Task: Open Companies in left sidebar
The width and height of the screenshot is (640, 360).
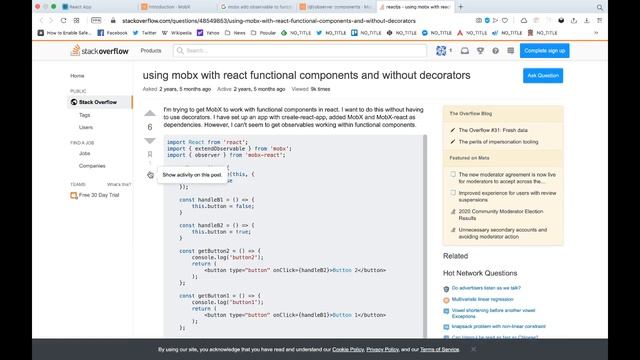Action: tap(92, 166)
